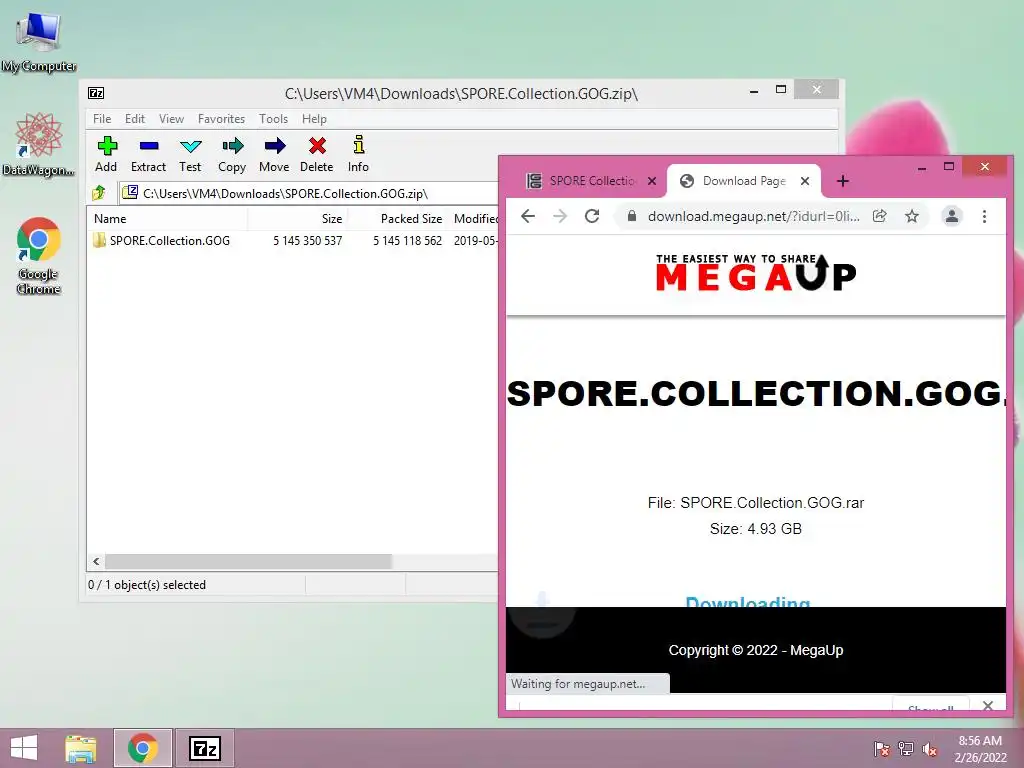Close the Chrome downloads bar
Viewport: 1024px width, 768px height.
coord(988,705)
